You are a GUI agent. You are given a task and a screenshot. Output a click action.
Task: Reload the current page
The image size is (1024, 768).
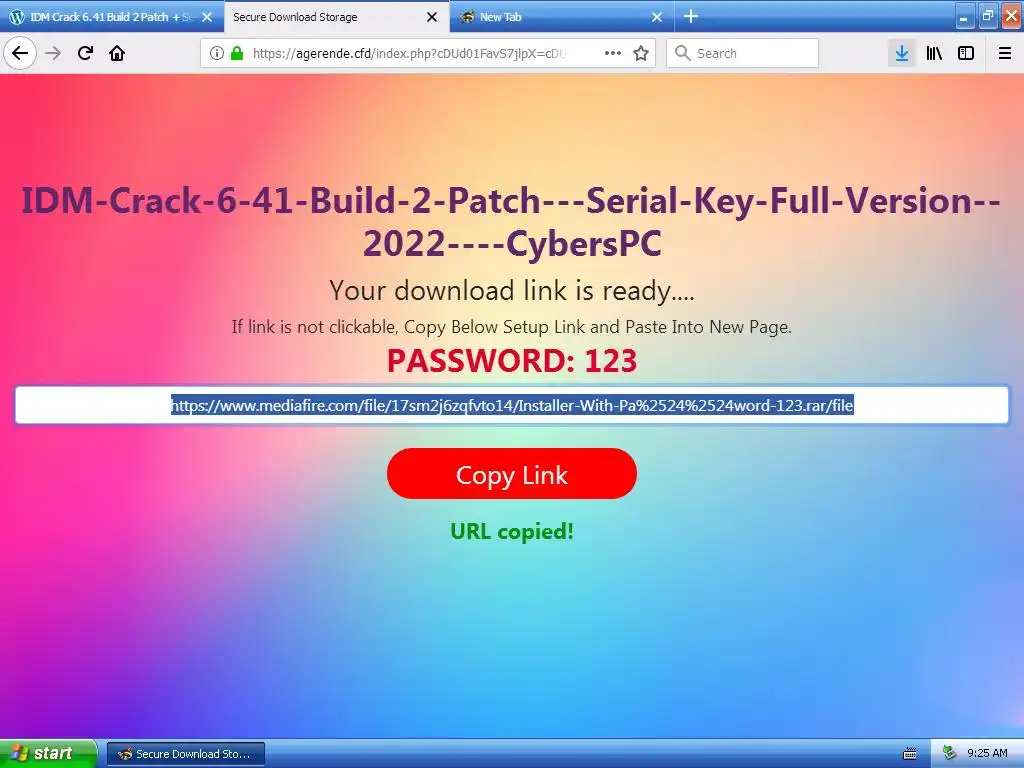click(85, 53)
